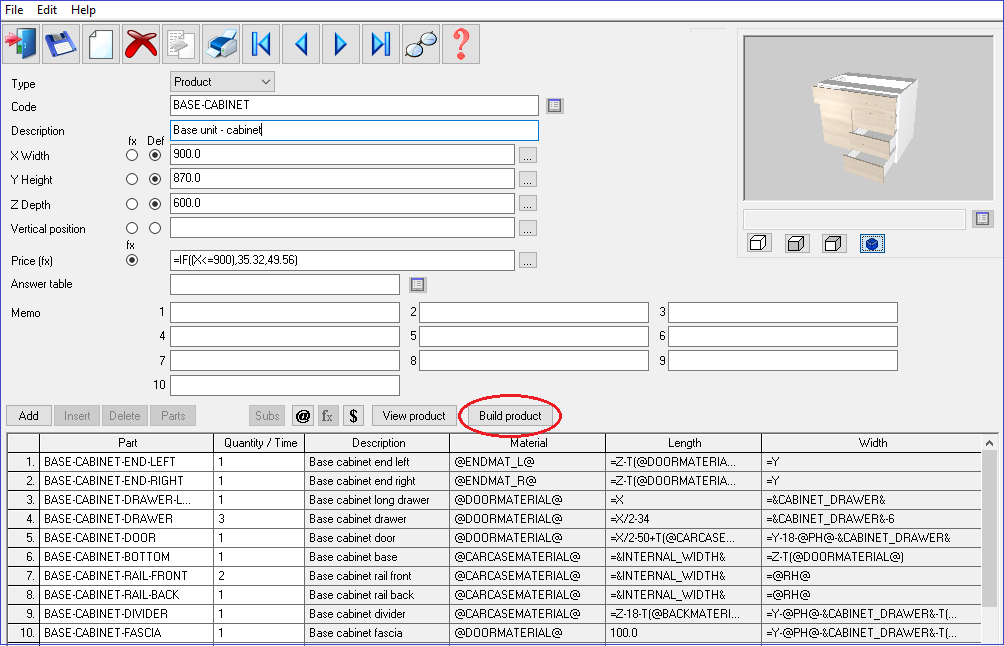The image size is (1004, 646).
Task: Click the Memo 1 input field
Action: point(285,312)
